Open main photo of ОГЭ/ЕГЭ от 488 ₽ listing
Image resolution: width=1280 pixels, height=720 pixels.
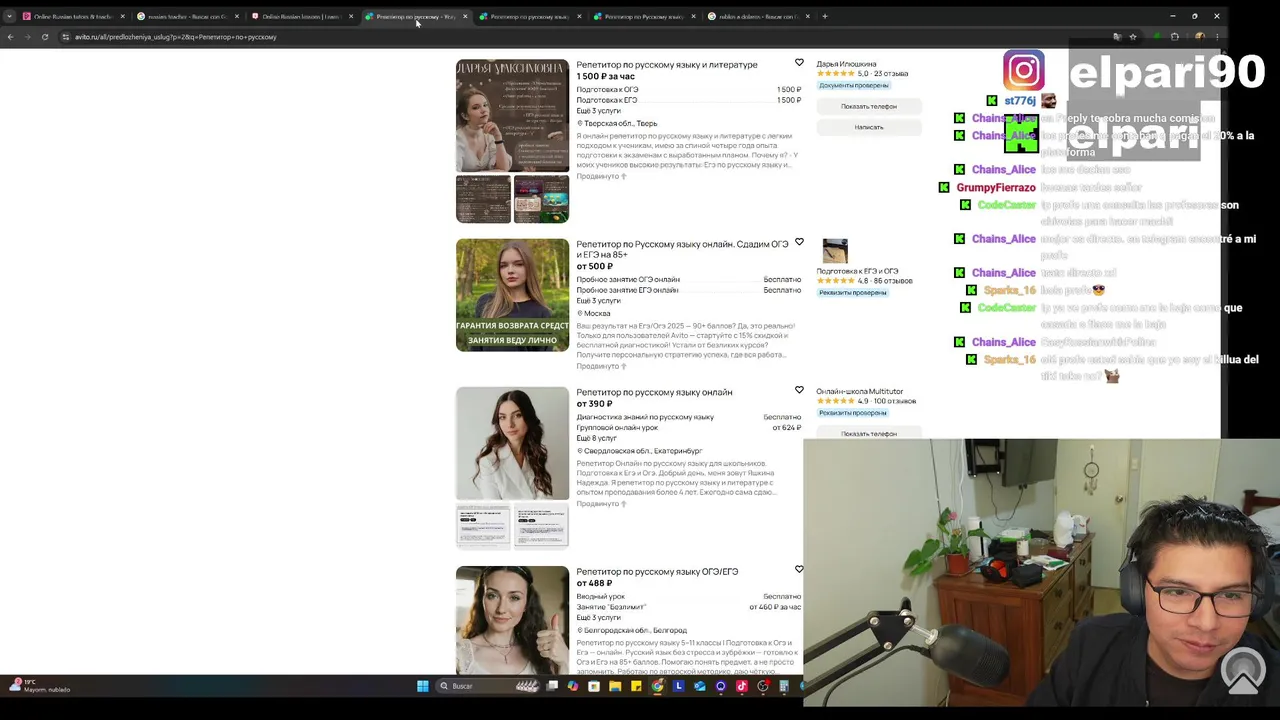click(x=512, y=621)
